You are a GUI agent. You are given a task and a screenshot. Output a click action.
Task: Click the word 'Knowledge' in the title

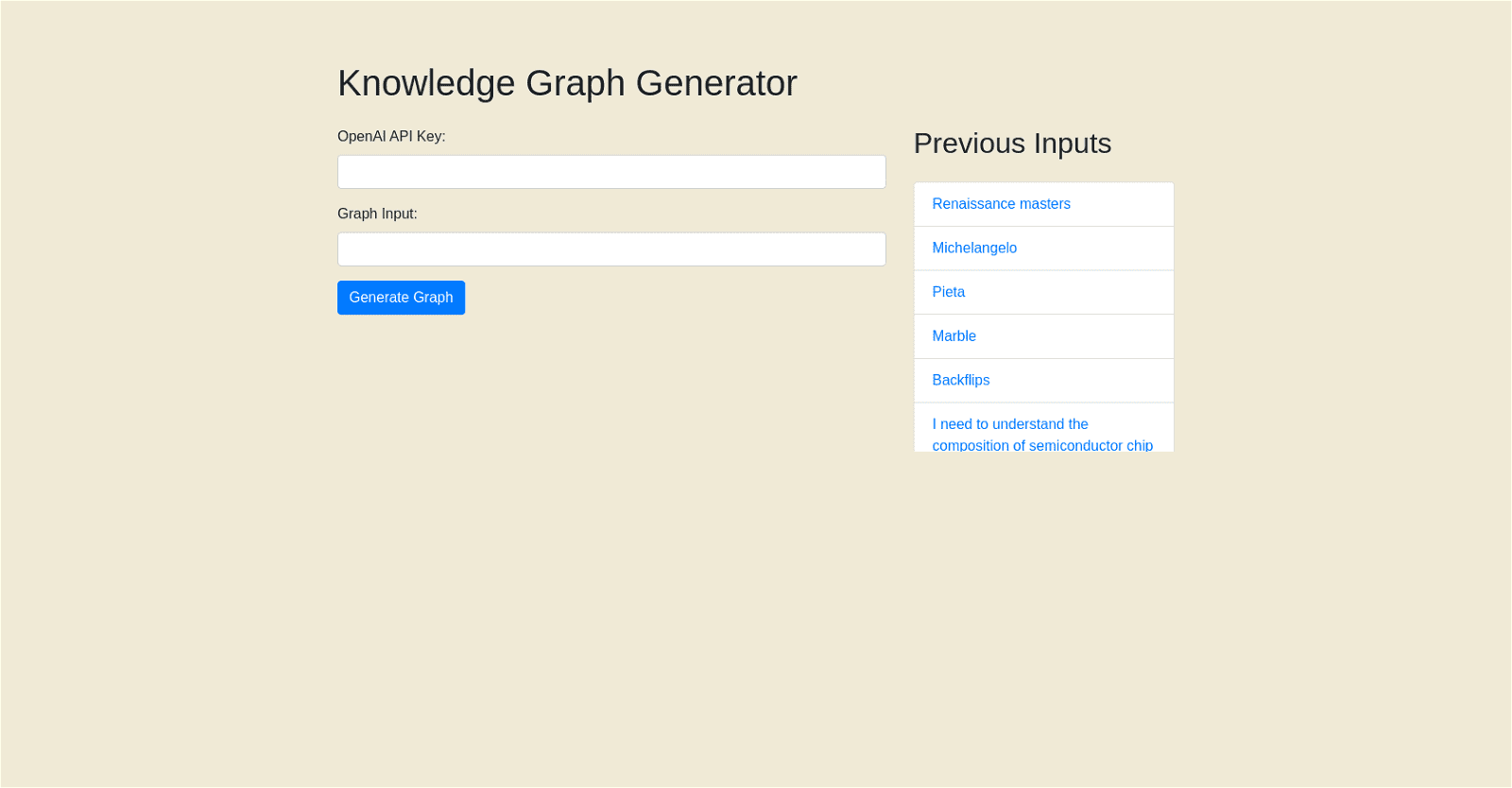click(426, 83)
